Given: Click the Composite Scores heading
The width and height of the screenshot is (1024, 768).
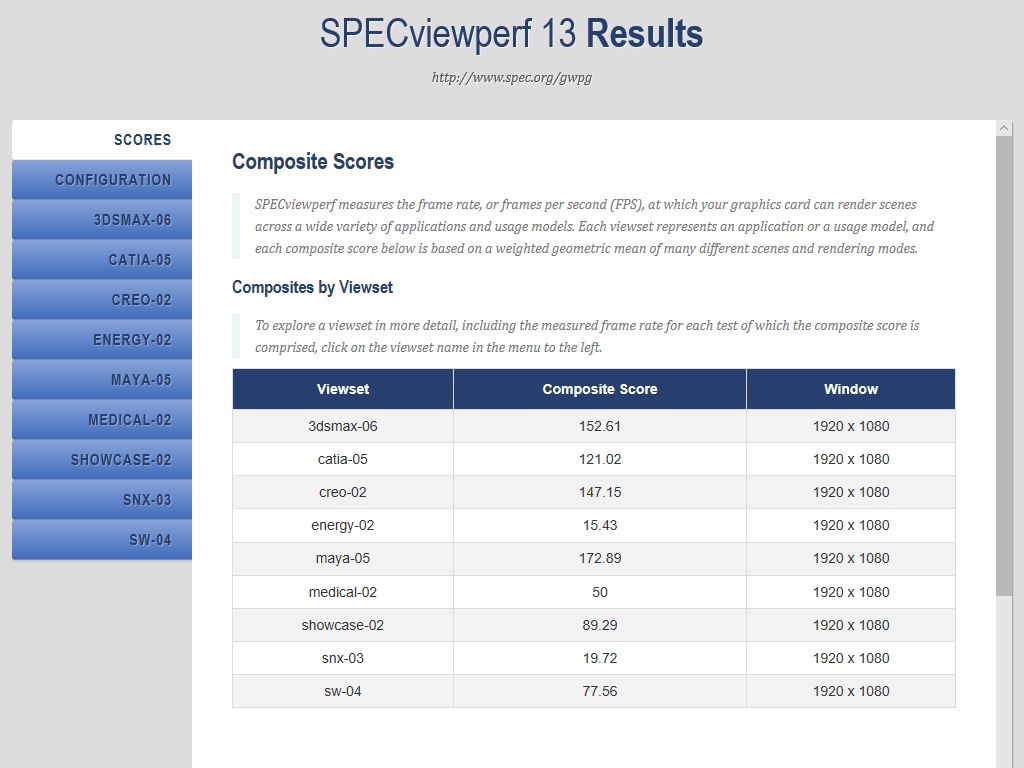Looking at the screenshot, I should [x=313, y=162].
